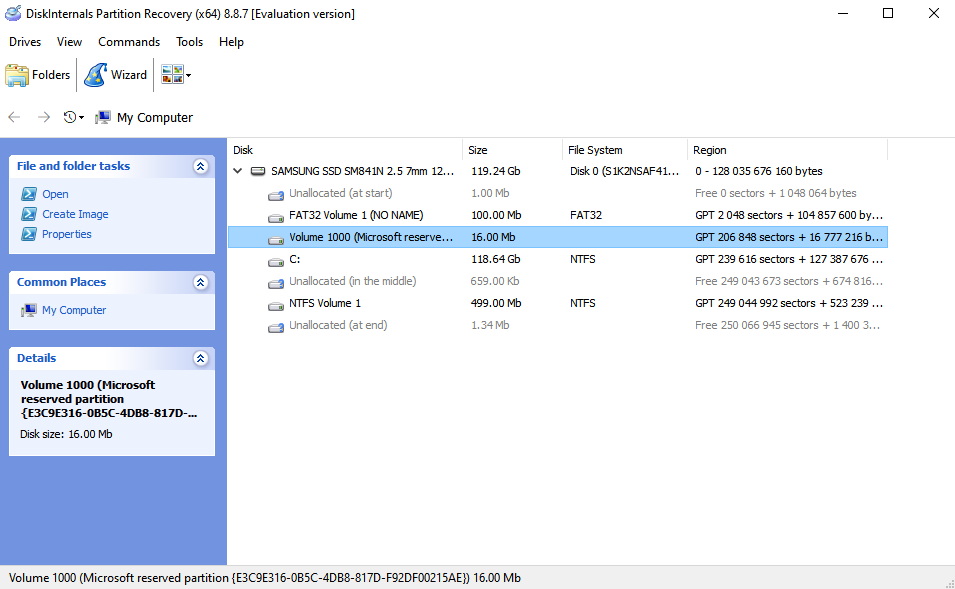Click the view mode icon in toolbar
Screen dimensions: 955x589
tap(171, 75)
